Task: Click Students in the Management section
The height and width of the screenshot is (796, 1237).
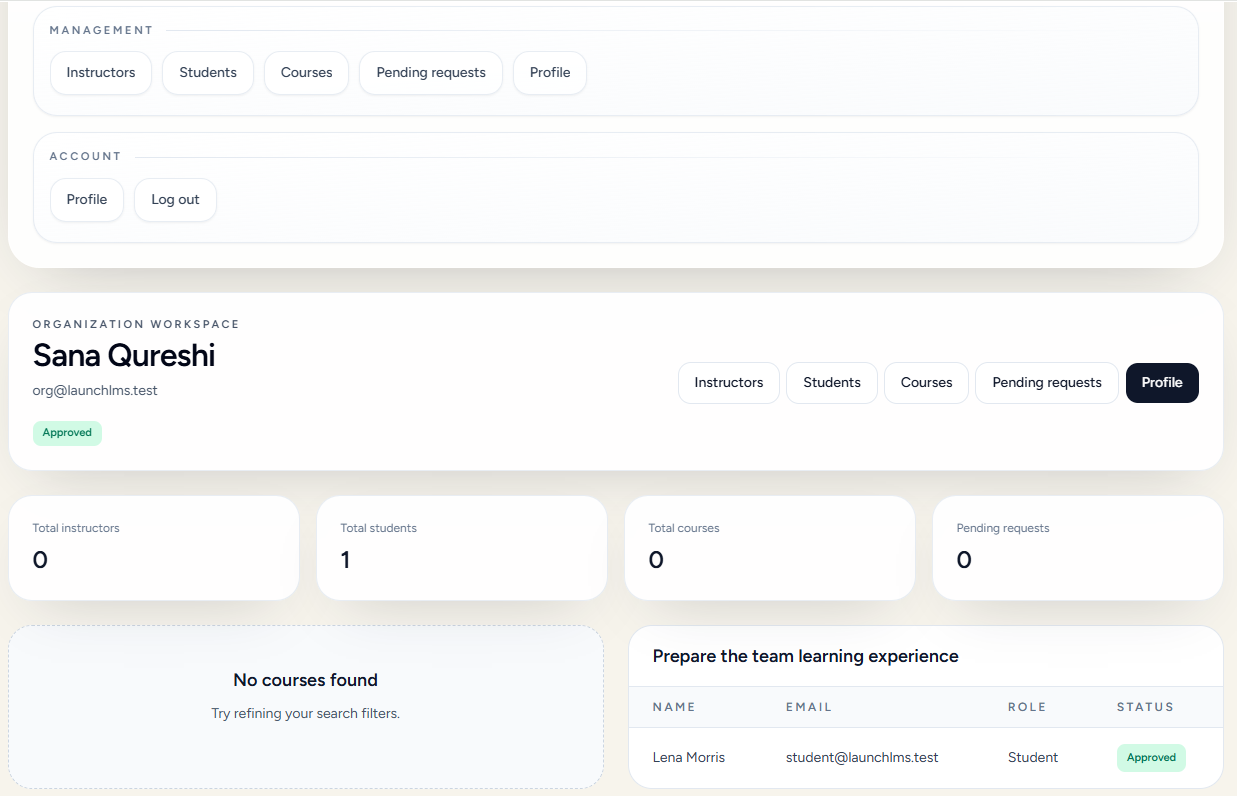Action: 207,72
